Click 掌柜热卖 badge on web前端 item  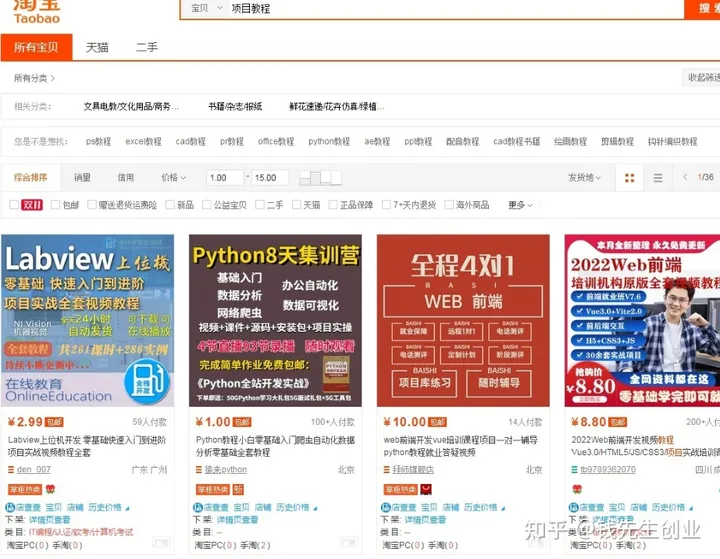(x=400, y=490)
